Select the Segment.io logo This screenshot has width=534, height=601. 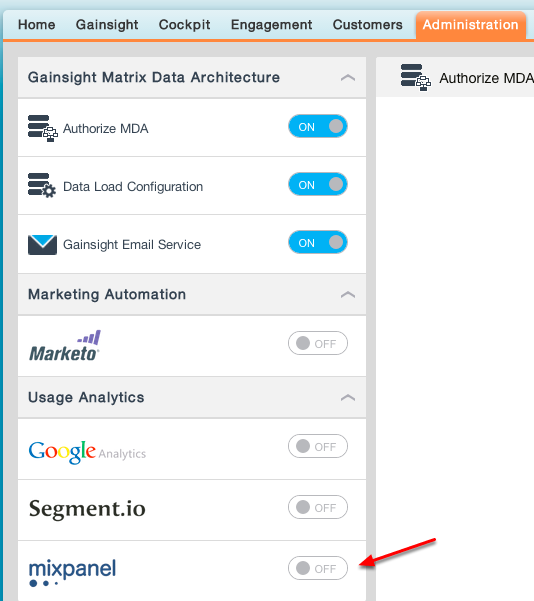click(x=87, y=509)
